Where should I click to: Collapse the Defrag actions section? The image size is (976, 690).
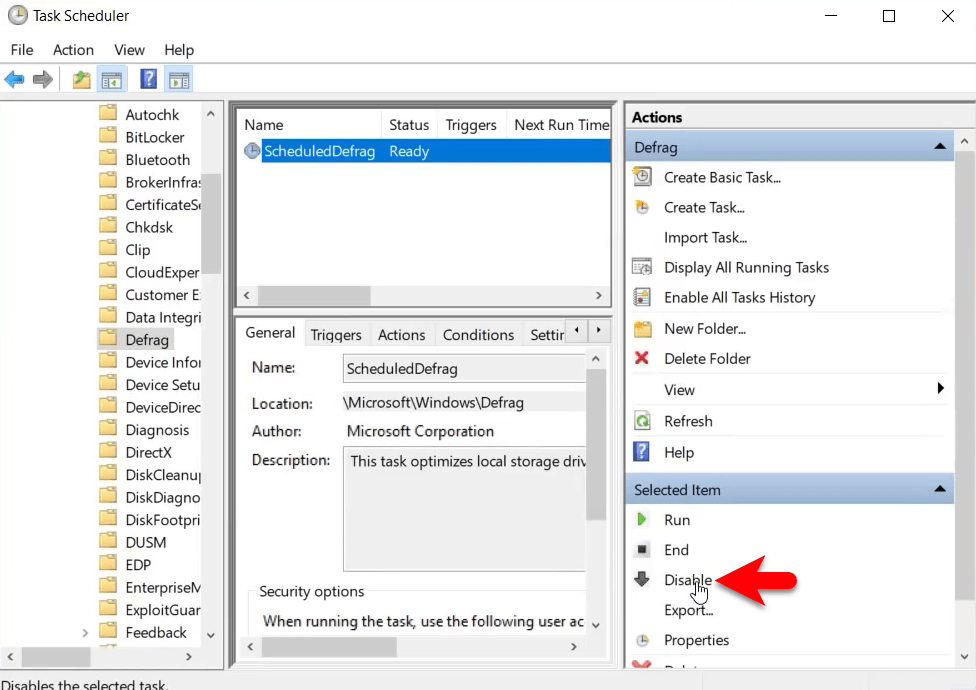(940, 147)
